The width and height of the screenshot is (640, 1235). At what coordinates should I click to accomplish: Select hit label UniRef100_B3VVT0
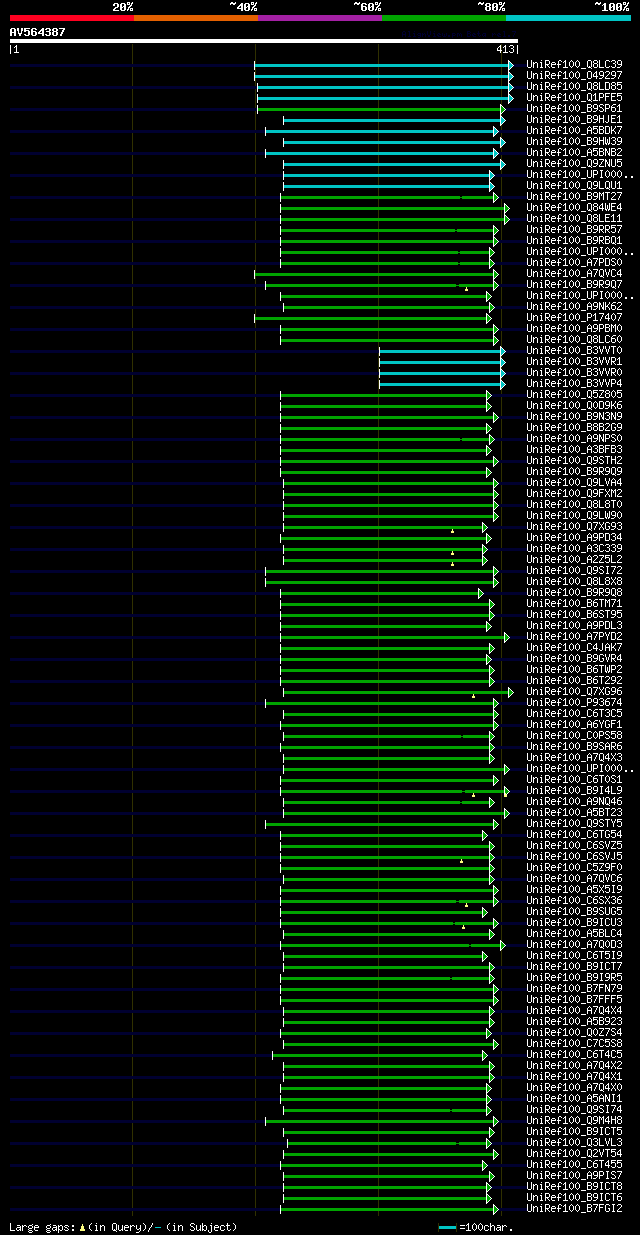tap(575, 350)
